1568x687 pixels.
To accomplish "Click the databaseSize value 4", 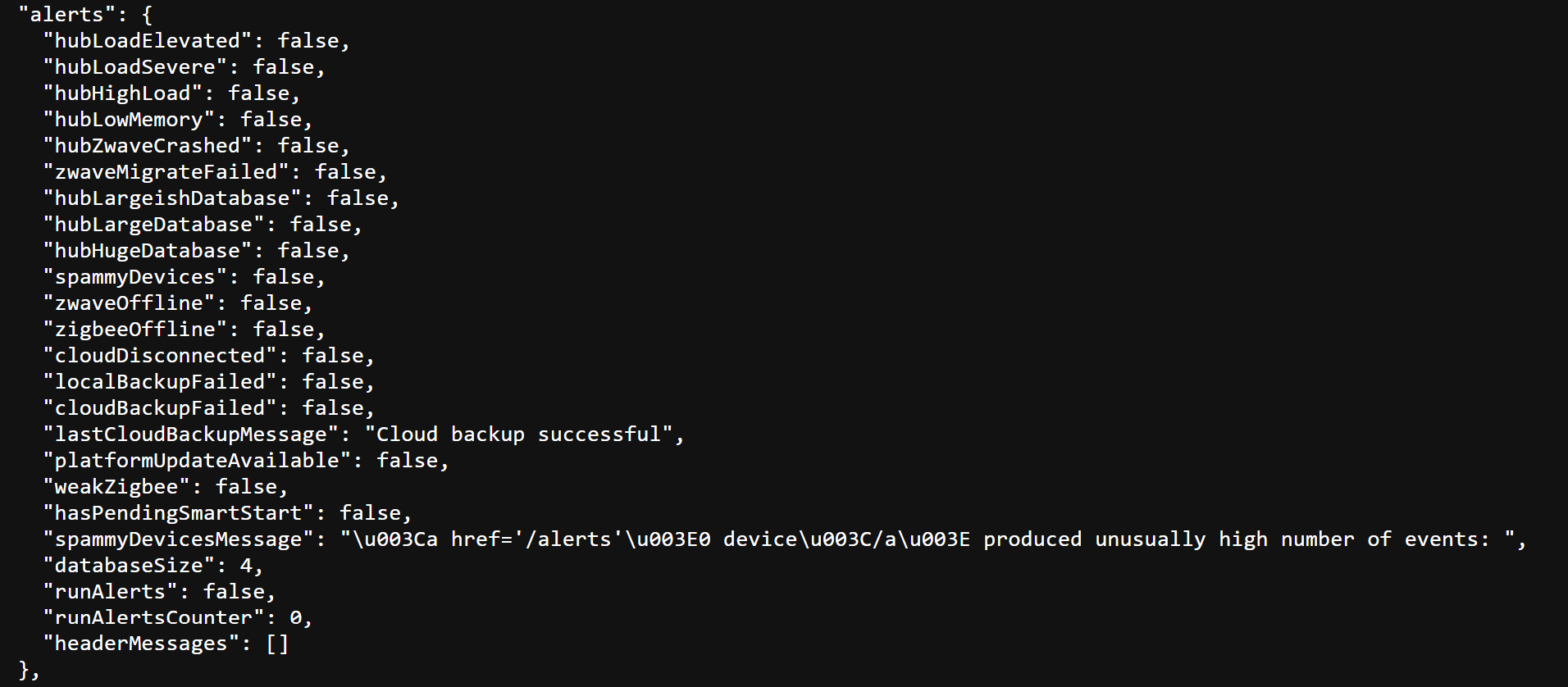I will tap(246, 566).
